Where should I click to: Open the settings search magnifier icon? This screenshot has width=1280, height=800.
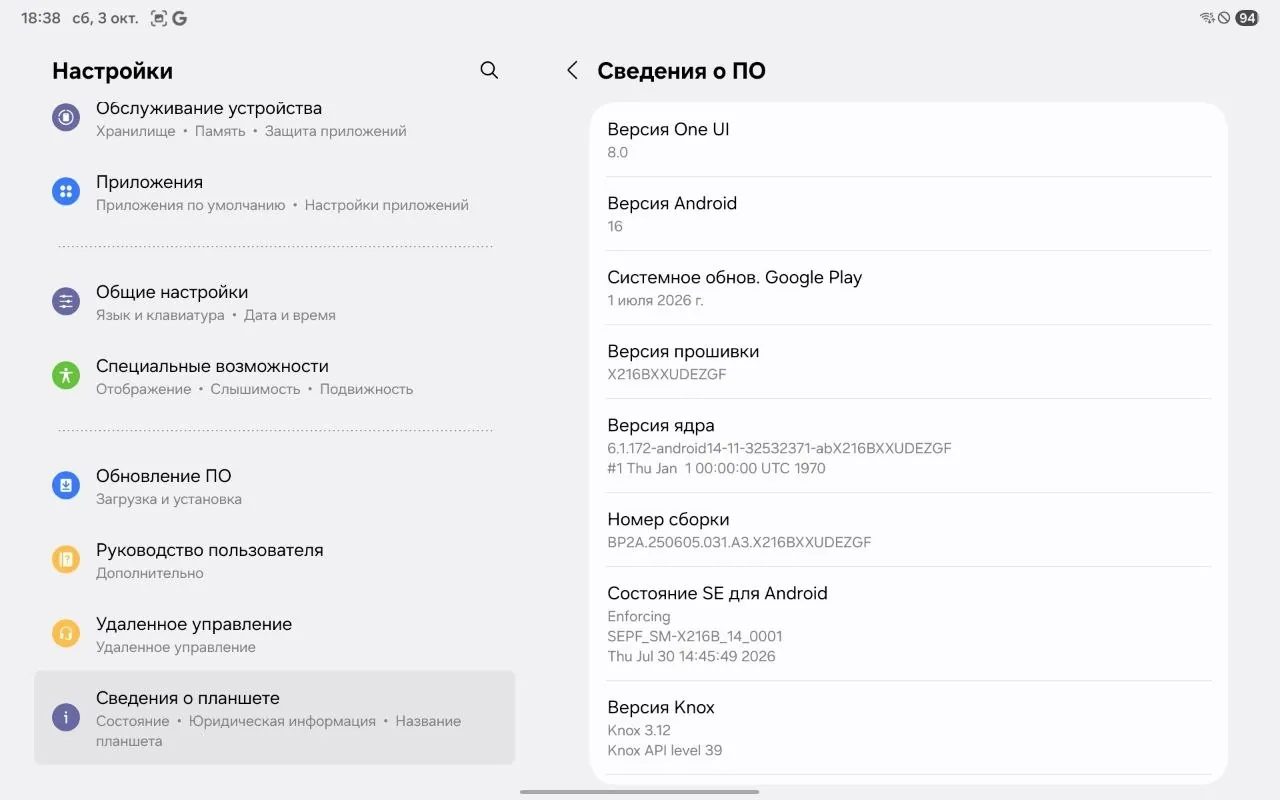(489, 70)
